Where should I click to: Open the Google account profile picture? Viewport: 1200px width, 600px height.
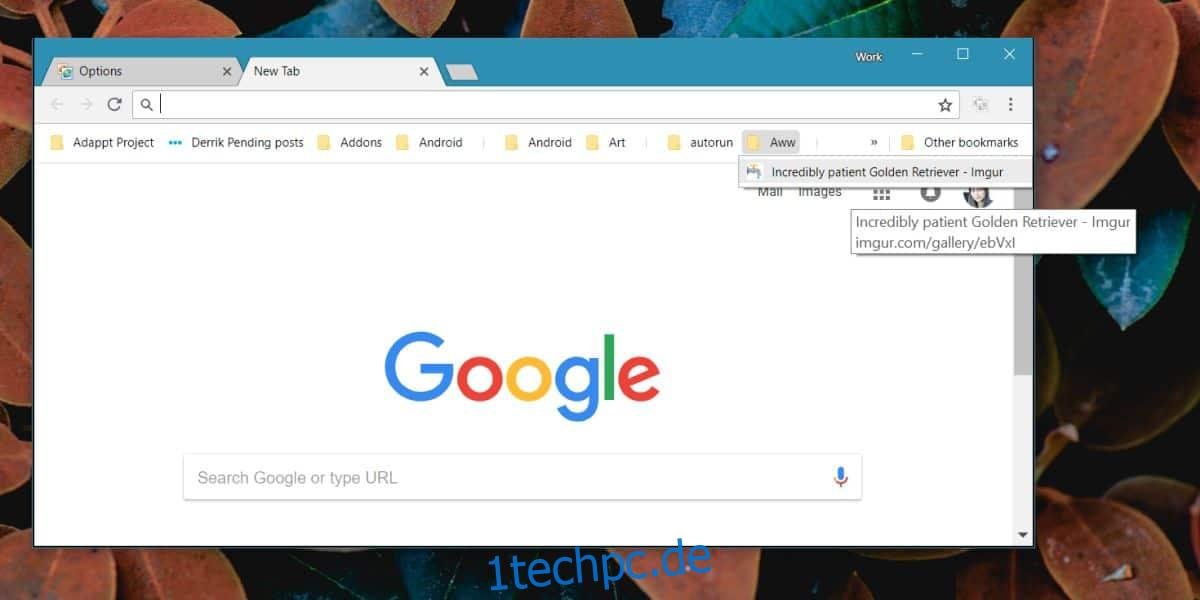(x=978, y=194)
